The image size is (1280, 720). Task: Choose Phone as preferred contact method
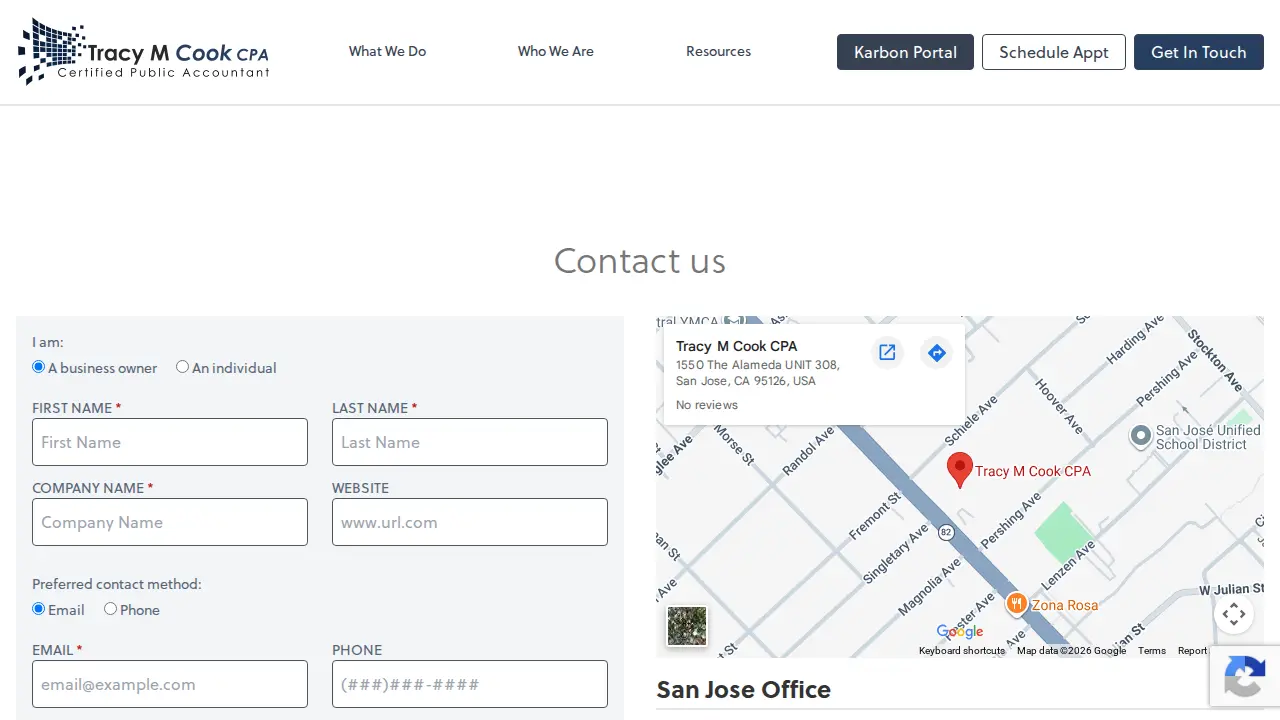(110, 609)
